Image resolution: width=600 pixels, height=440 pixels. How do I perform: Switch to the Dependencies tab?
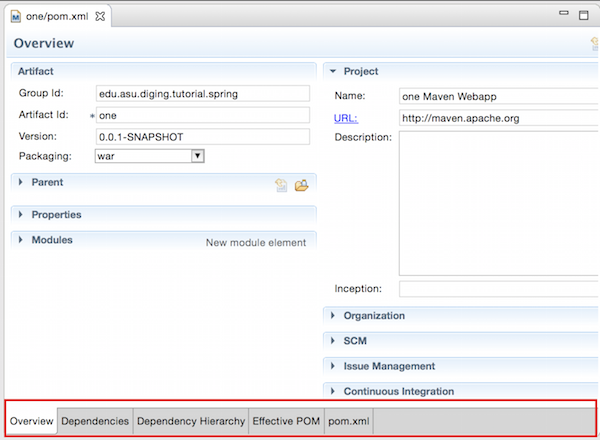tap(95, 421)
